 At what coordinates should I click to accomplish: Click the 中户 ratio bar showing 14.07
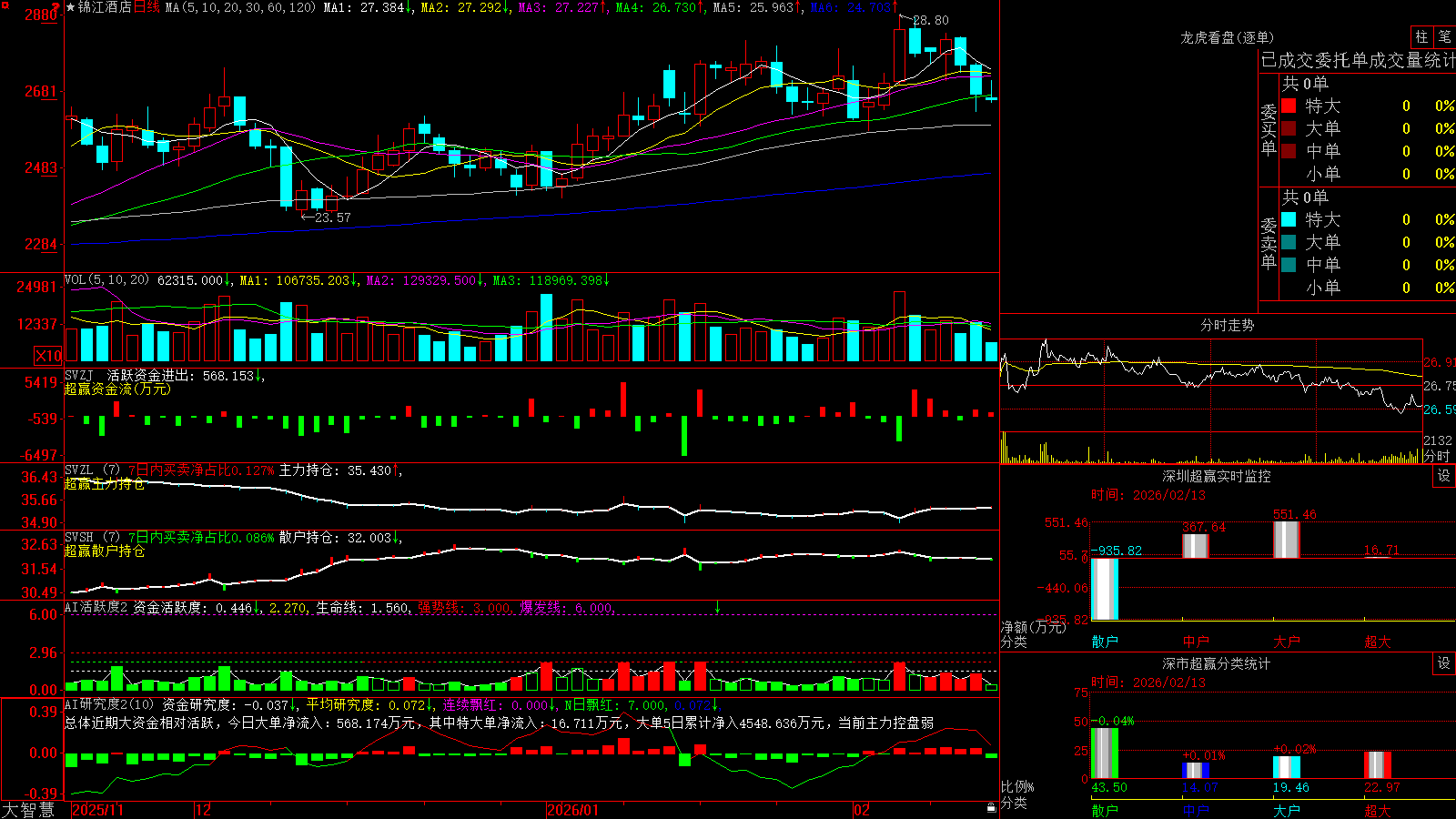(1196, 771)
